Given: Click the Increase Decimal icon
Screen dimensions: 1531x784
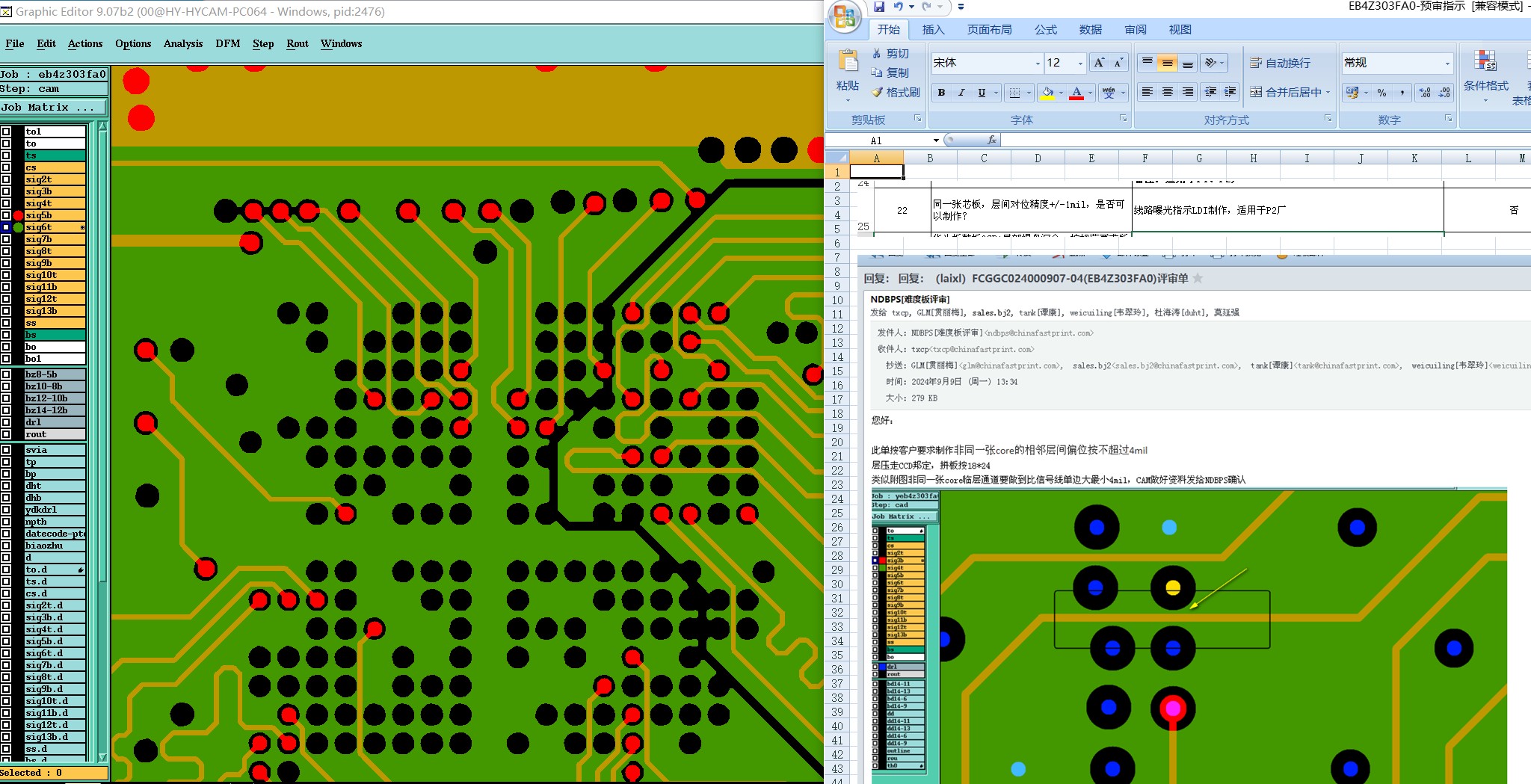Looking at the screenshot, I should pyautogui.click(x=1425, y=93).
